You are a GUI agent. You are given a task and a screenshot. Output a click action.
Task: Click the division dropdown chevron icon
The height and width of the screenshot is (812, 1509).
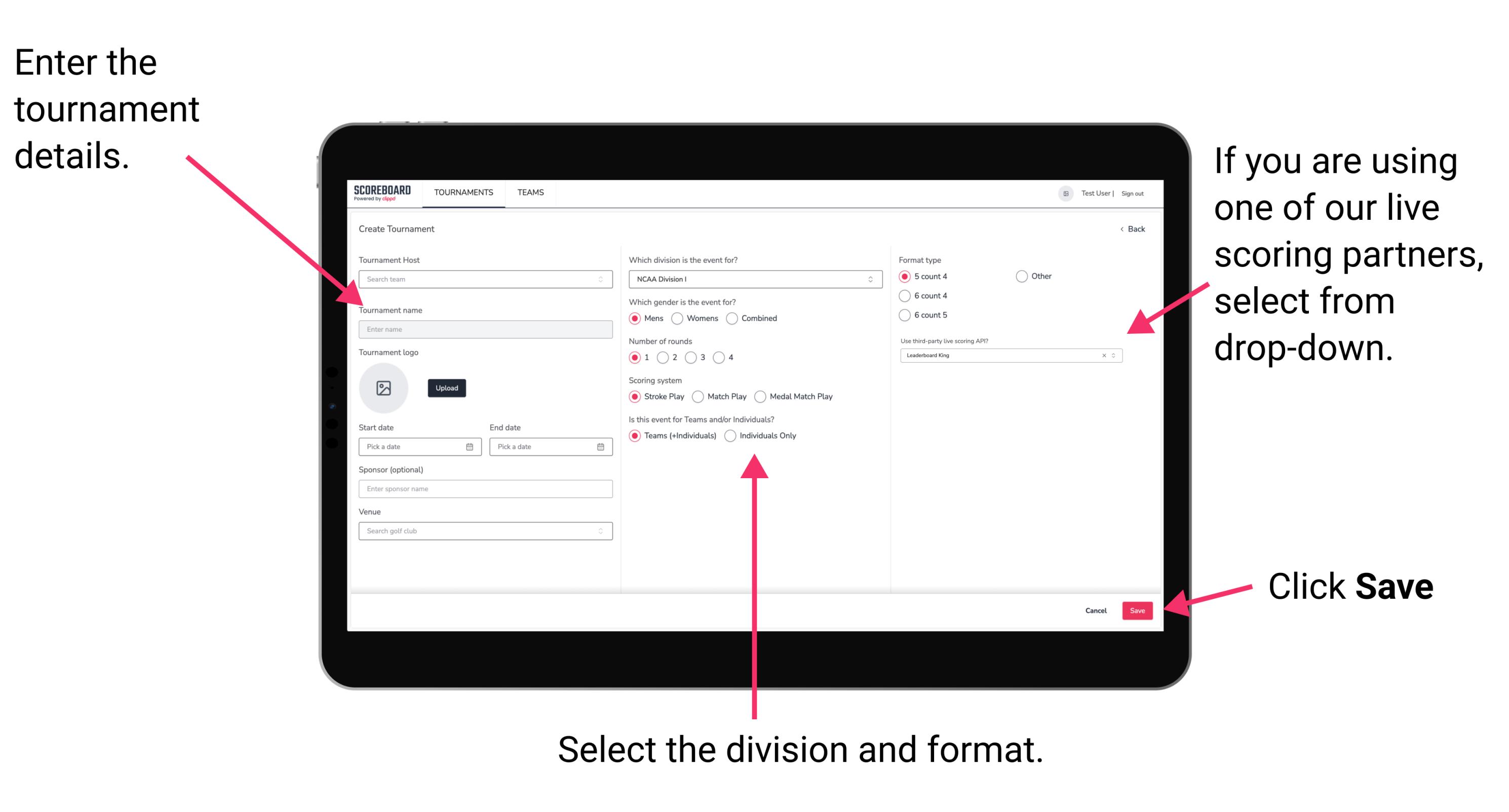(x=871, y=281)
